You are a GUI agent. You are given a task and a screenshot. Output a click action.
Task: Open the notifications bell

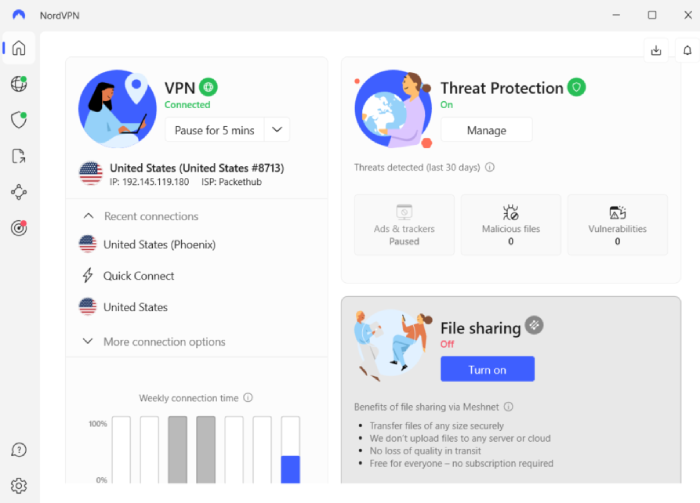(x=688, y=50)
